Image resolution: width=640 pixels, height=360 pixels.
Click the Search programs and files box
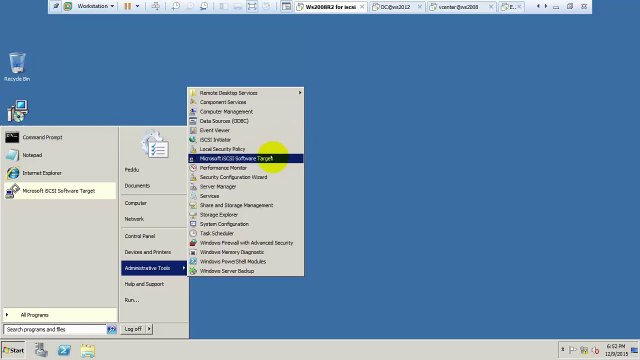pos(55,329)
